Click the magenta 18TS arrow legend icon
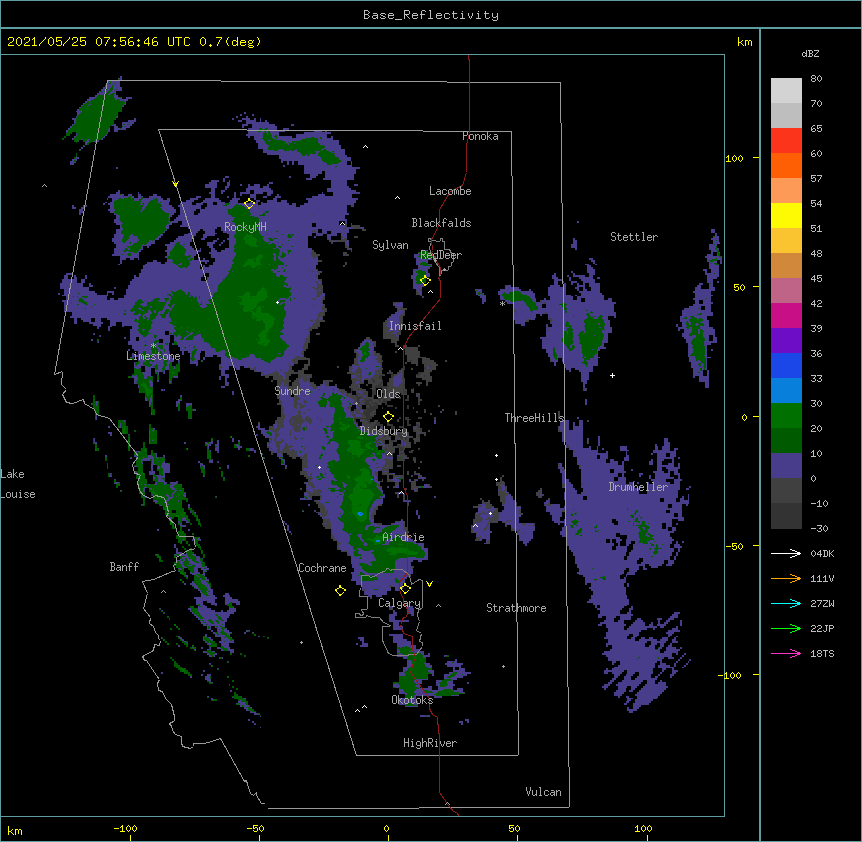Image resolution: width=862 pixels, height=842 pixels. (786, 653)
